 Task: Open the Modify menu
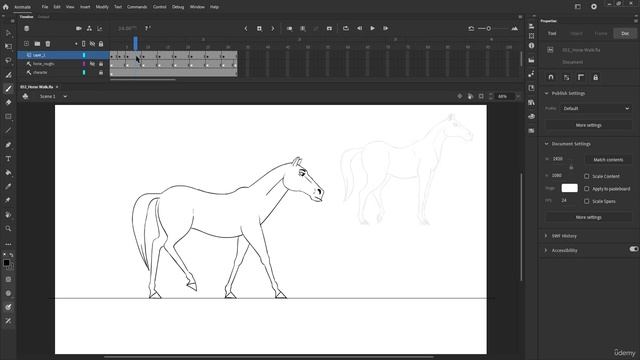(102, 7)
